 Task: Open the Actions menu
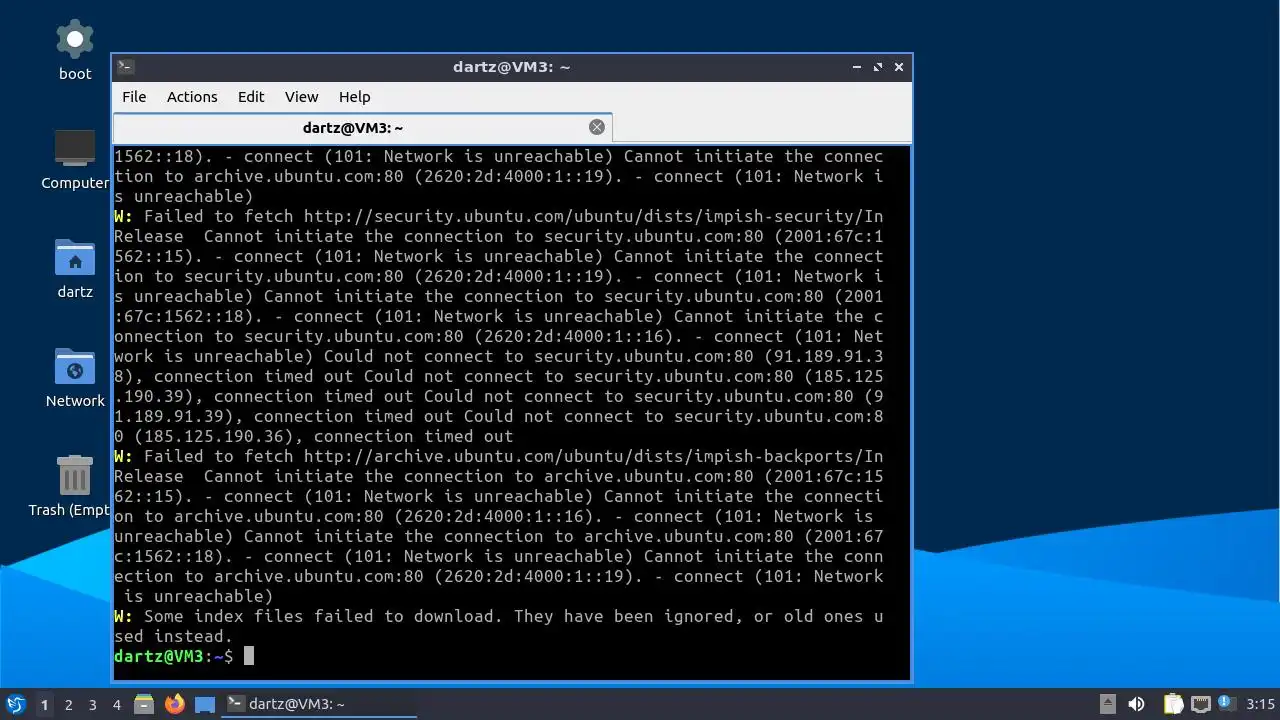(192, 97)
